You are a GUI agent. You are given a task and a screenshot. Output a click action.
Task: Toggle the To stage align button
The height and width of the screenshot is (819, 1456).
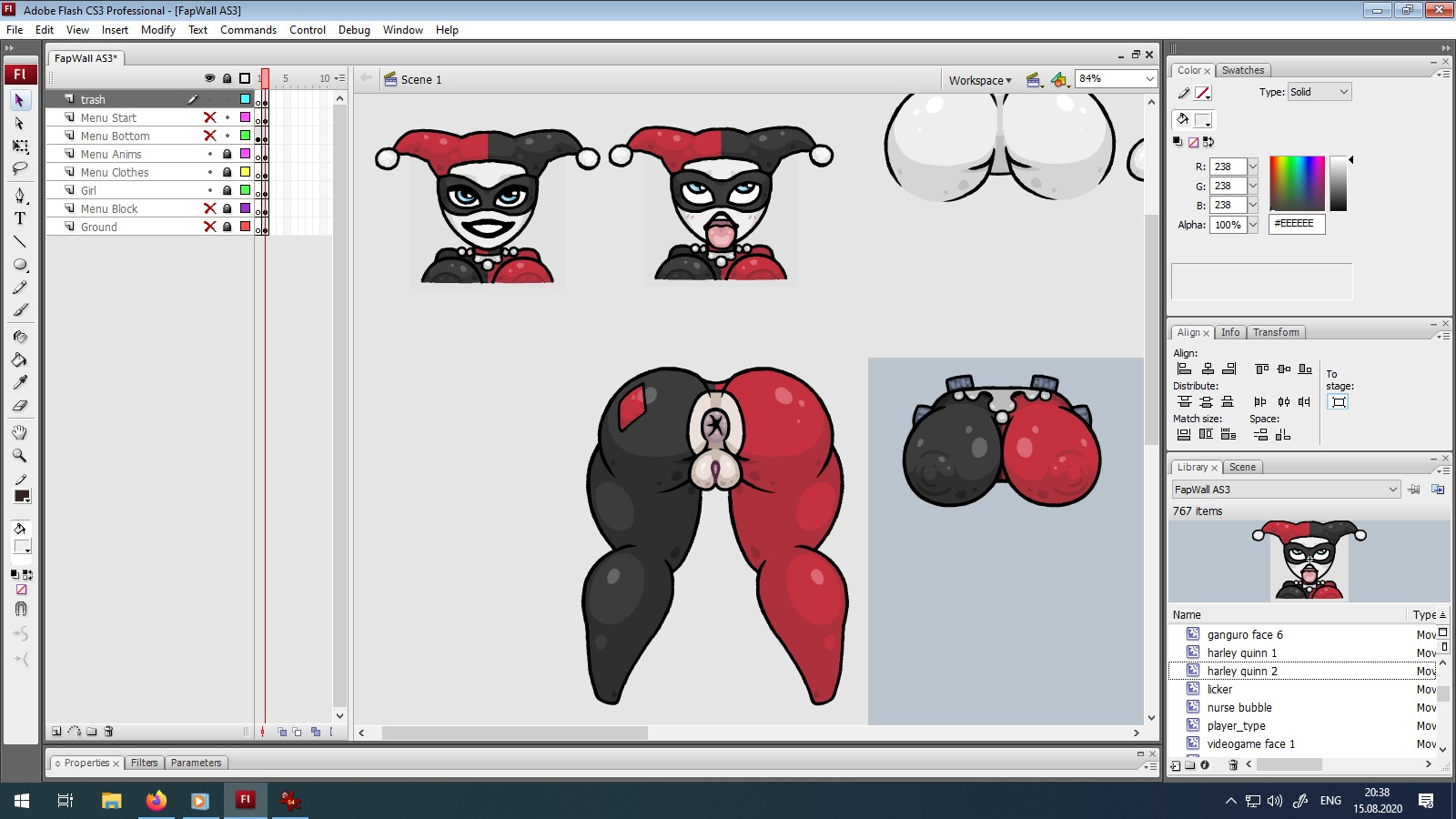point(1338,402)
